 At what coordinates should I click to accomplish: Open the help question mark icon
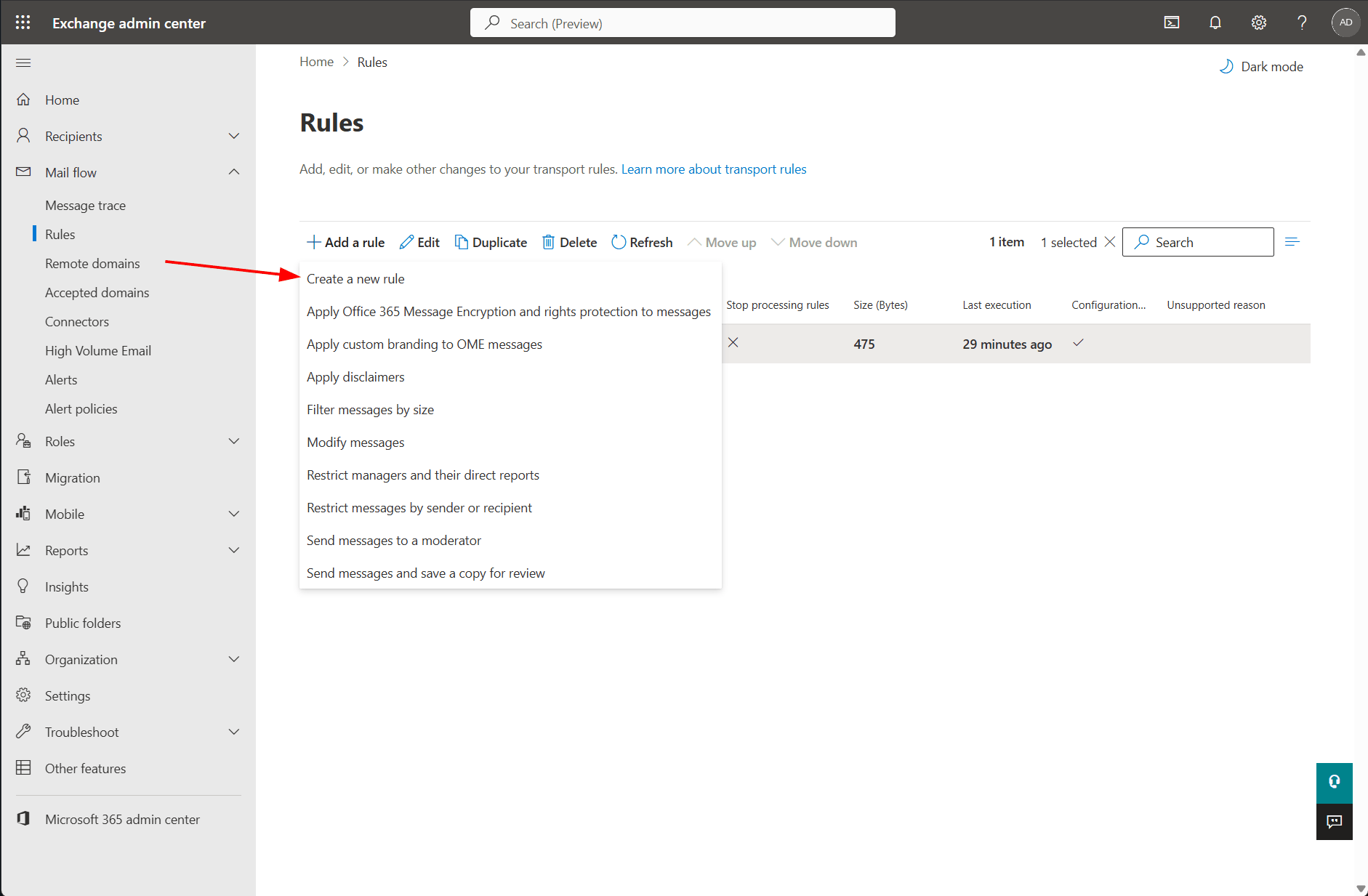click(1302, 23)
